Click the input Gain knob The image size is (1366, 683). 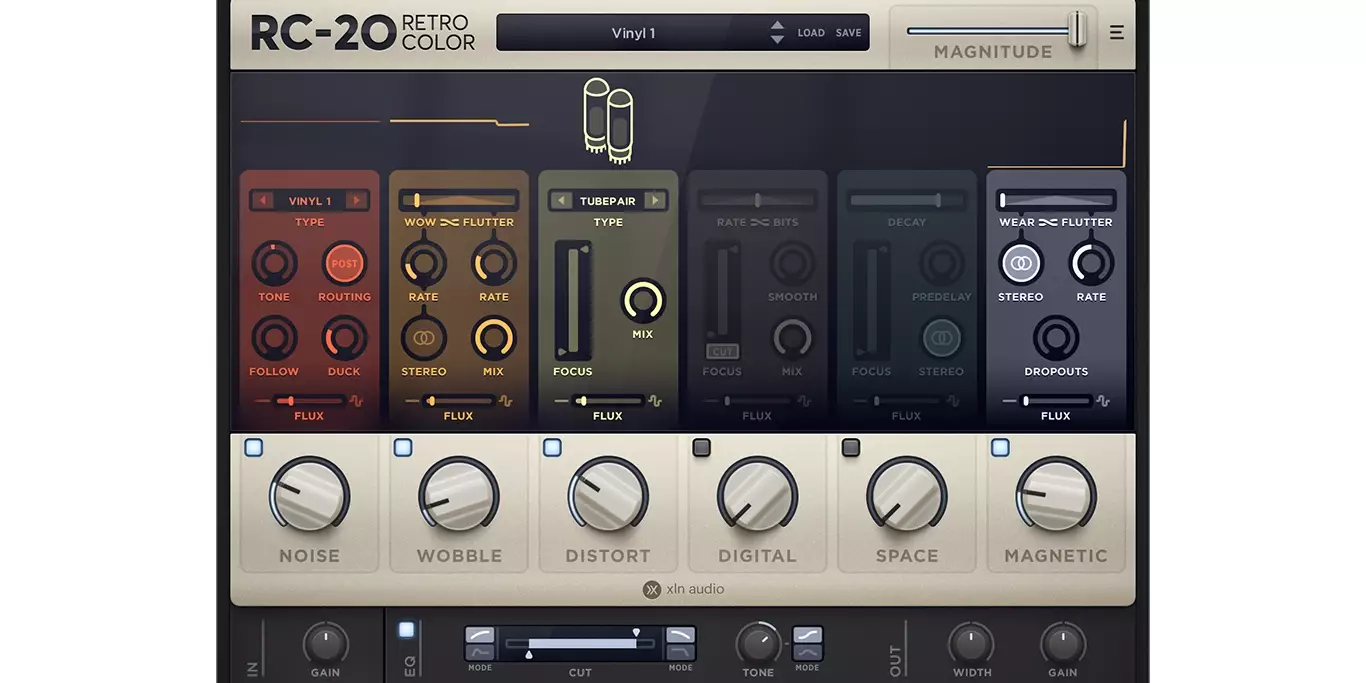click(x=325, y=643)
